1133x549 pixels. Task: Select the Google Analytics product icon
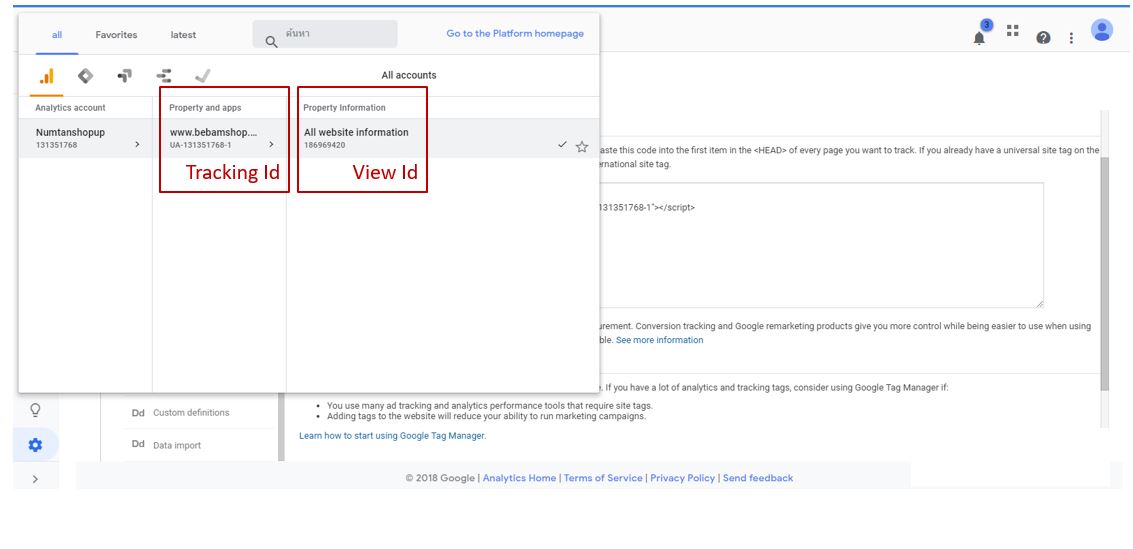(46, 75)
